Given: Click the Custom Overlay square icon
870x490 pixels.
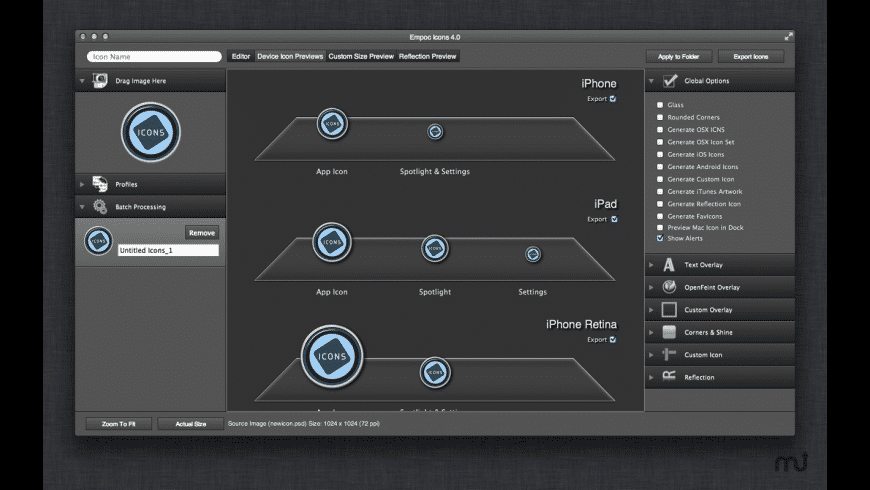Looking at the screenshot, I should pyautogui.click(x=669, y=310).
